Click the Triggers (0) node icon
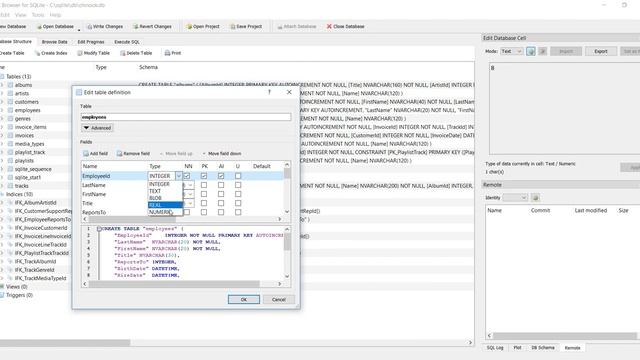640x360 pixels. tap(2, 295)
